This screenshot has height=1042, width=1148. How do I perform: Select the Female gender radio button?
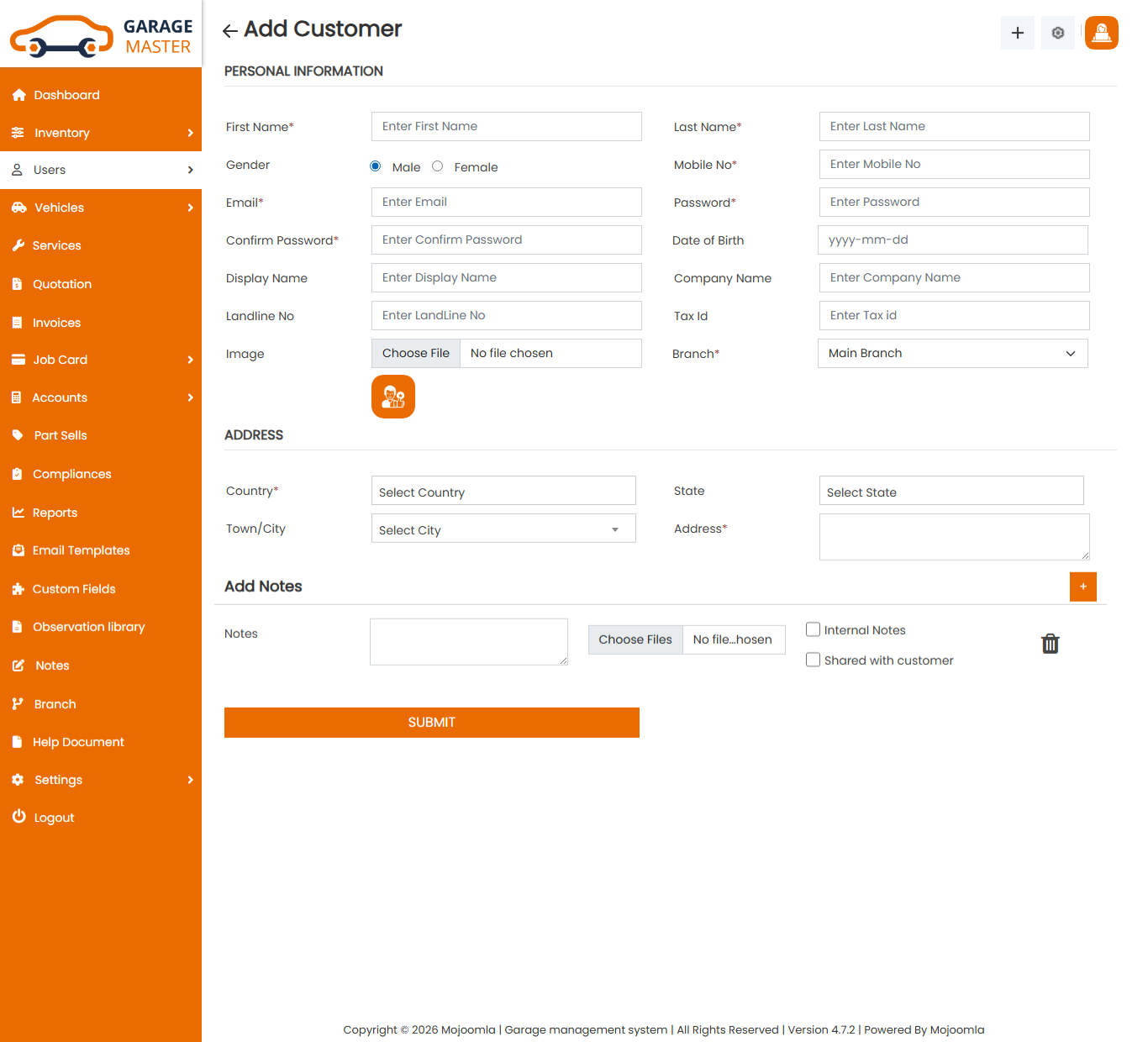tap(437, 166)
